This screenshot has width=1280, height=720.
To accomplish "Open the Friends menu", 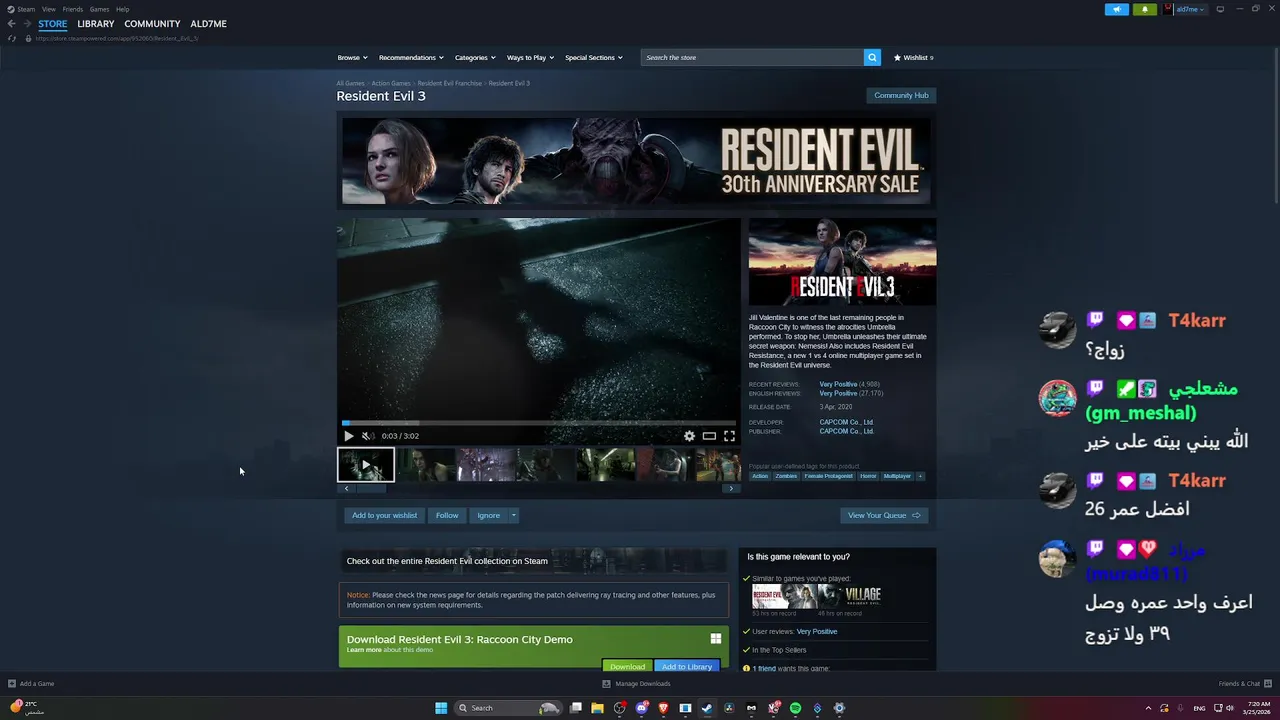I will (73, 9).
